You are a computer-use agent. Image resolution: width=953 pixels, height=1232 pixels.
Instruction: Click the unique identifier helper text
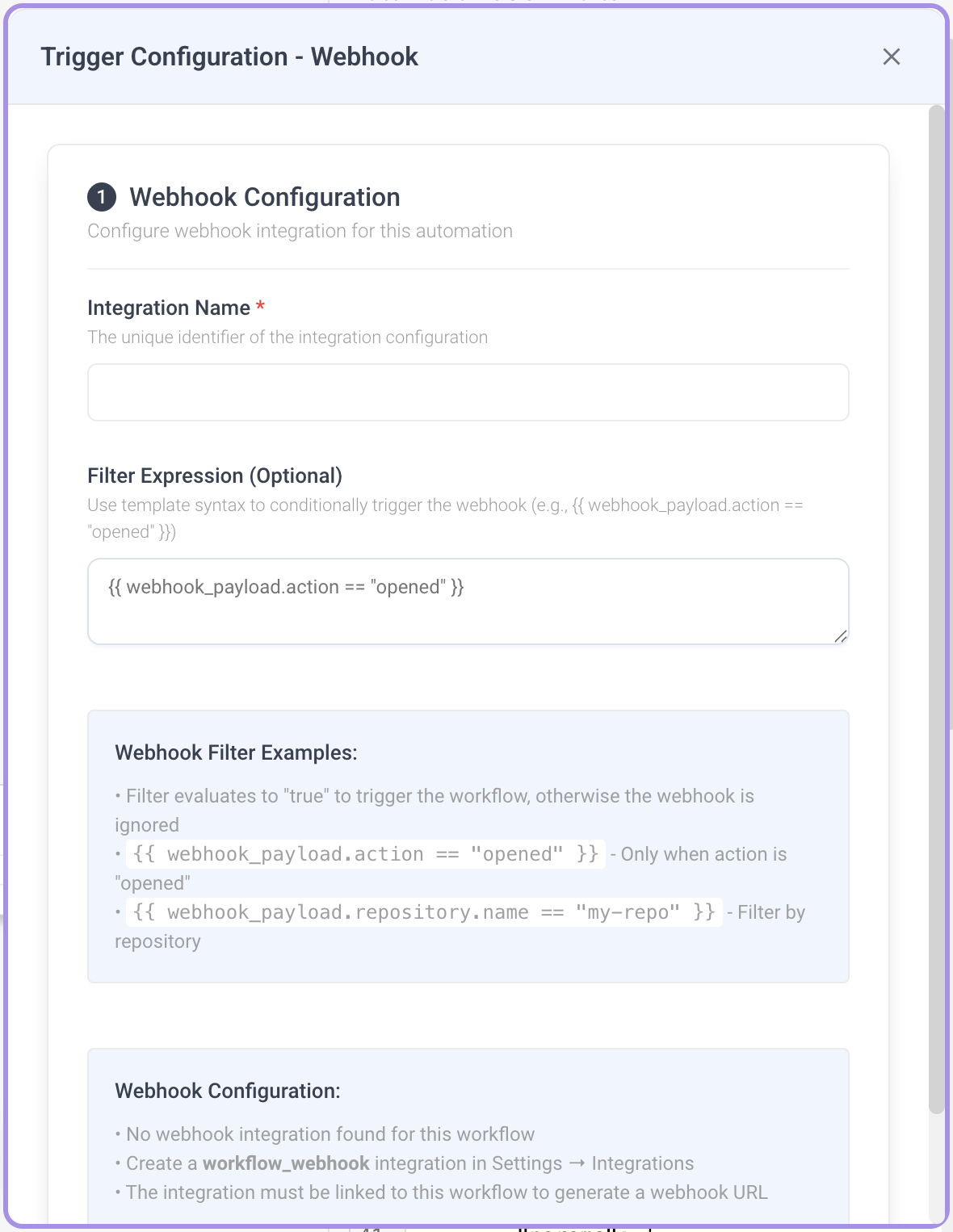288,337
